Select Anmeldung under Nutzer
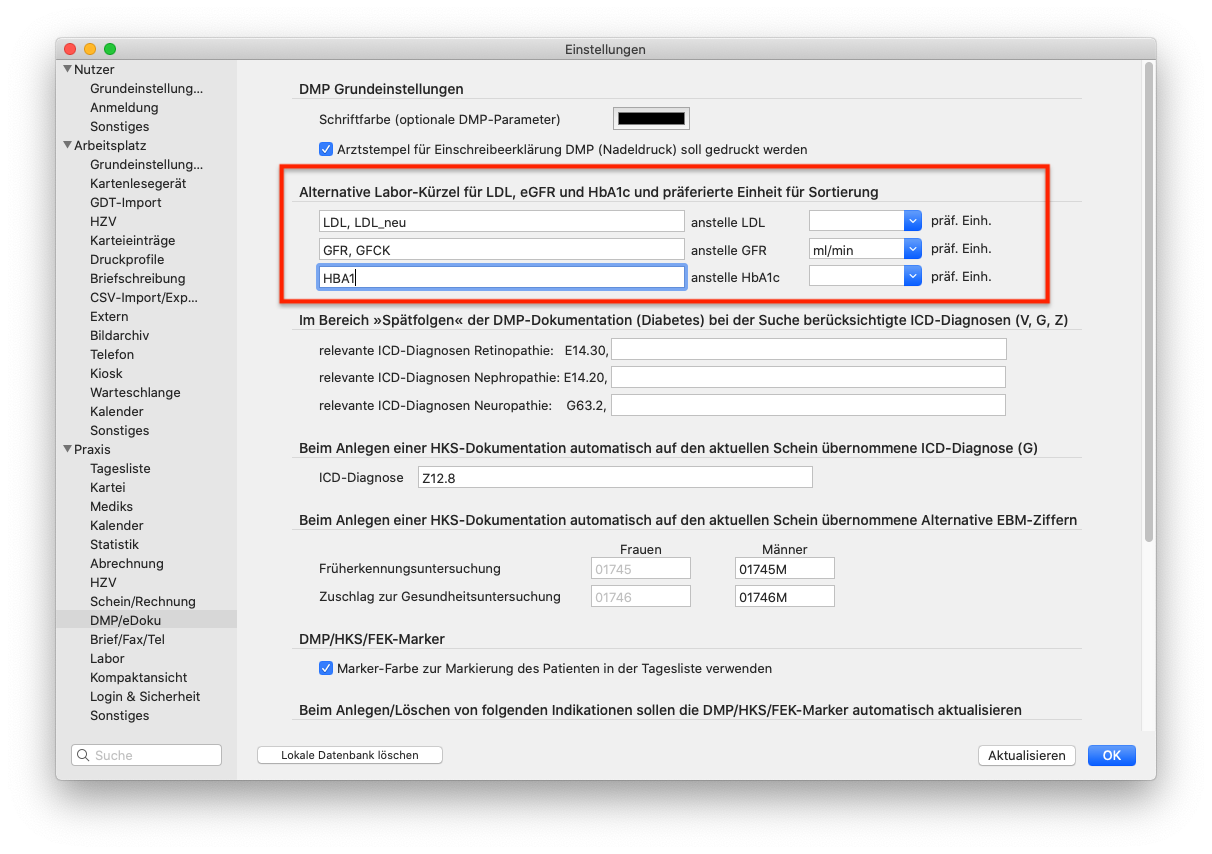Image resolution: width=1212 pixels, height=854 pixels. [x=124, y=108]
